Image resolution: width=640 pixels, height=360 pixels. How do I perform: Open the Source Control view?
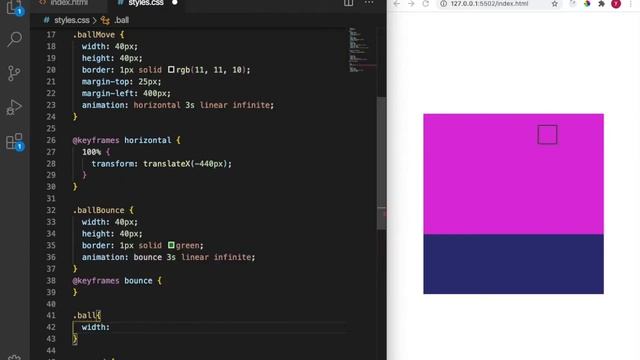14,73
